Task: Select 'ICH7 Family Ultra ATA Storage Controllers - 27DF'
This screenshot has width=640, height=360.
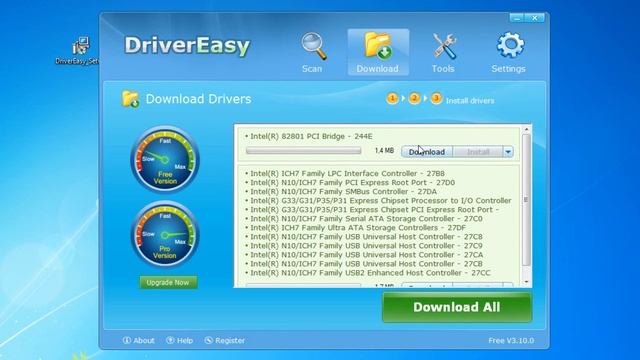Action: click(x=355, y=227)
